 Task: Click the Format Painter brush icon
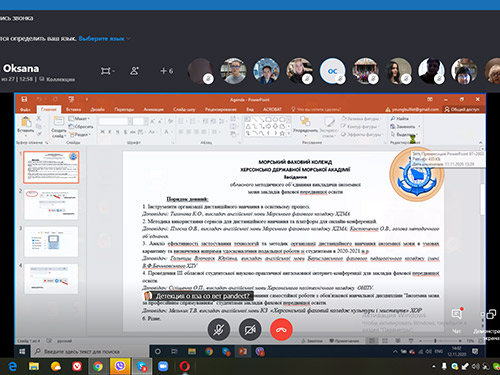tap(39, 134)
